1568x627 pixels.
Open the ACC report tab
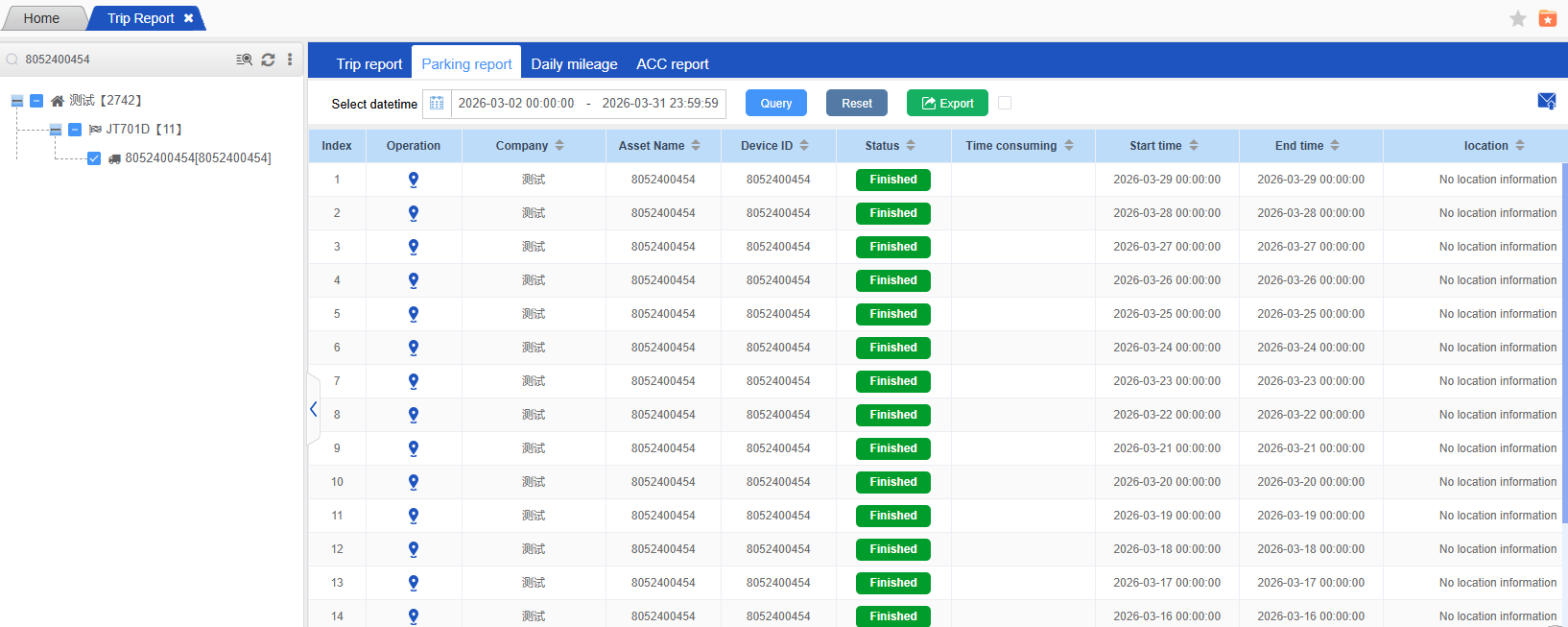pos(672,64)
